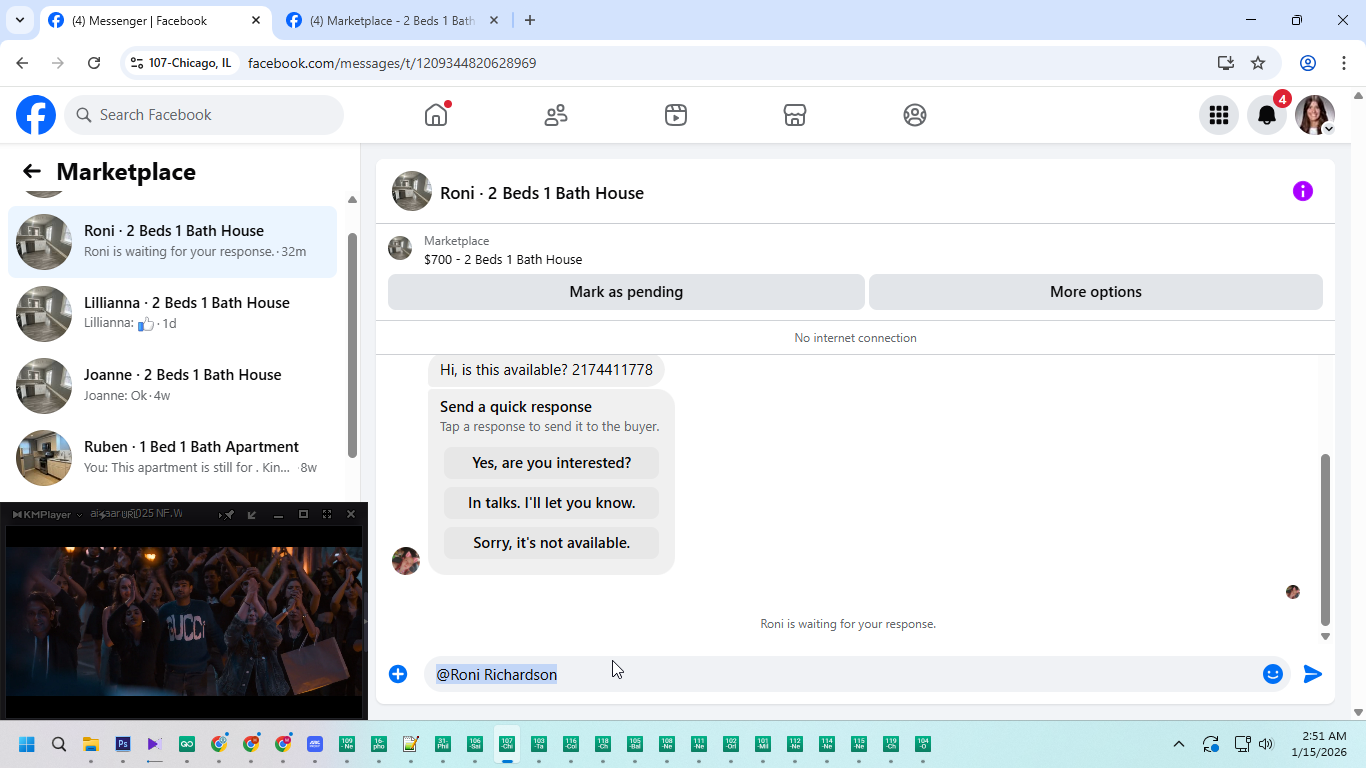
Task: Open Ruben's 1 Bed 1 Bath Apartment conversation
Action: click(172, 458)
